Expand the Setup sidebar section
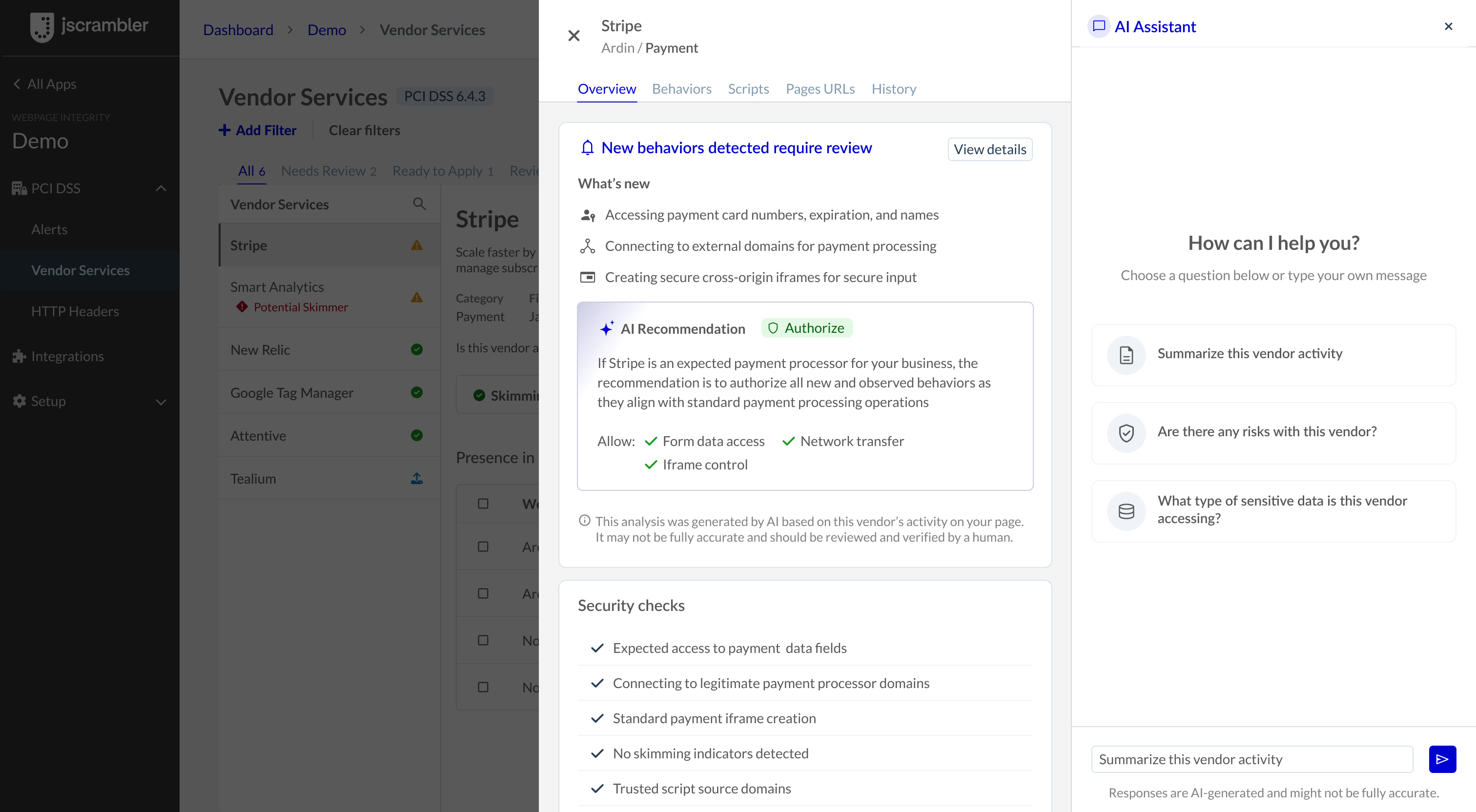1476x812 pixels. click(x=161, y=401)
